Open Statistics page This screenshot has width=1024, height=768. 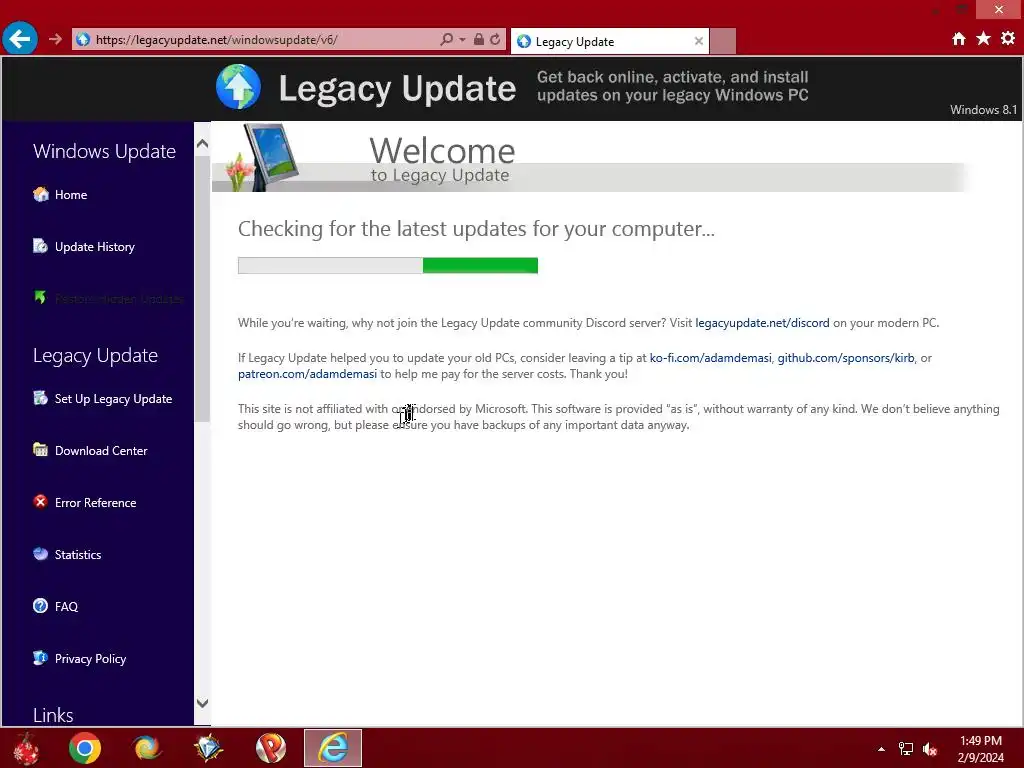click(x=78, y=554)
